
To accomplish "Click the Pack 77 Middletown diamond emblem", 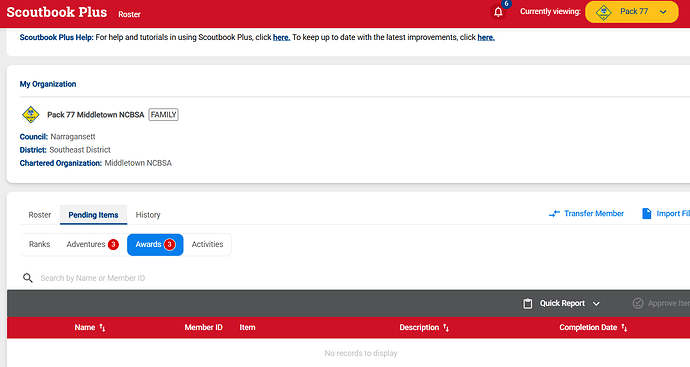I will pyautogui.click(x=30, y=115).
